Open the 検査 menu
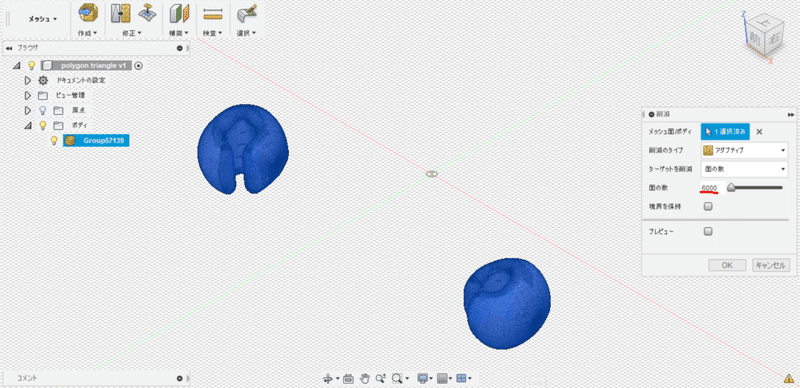Screen dimensions: 800x388 (x=213, y=33)
